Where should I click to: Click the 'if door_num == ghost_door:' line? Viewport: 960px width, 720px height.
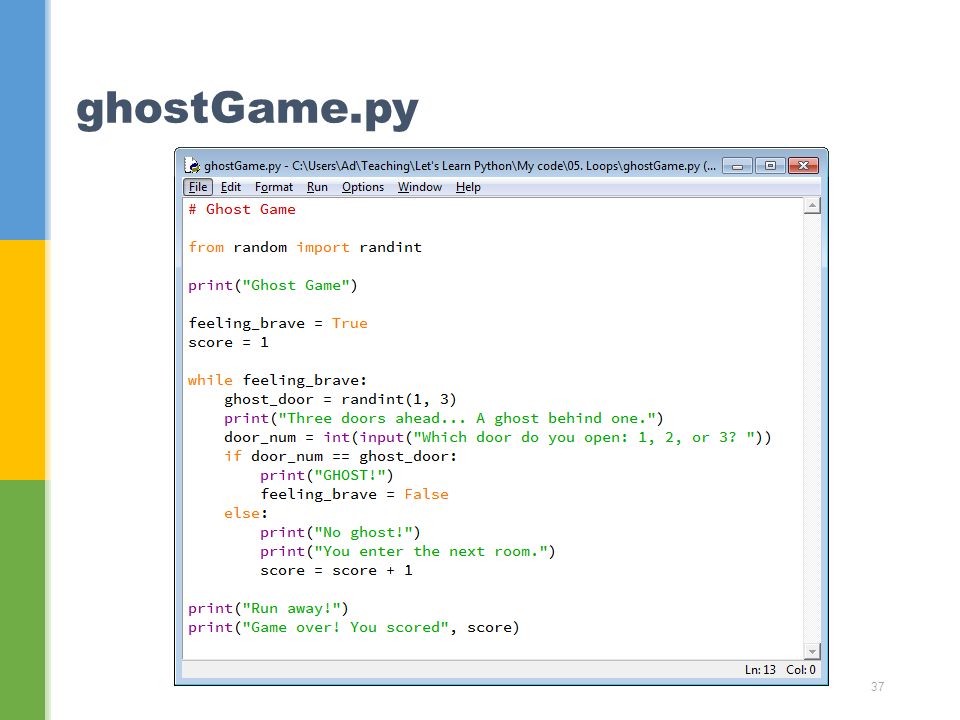pos(340,456)
